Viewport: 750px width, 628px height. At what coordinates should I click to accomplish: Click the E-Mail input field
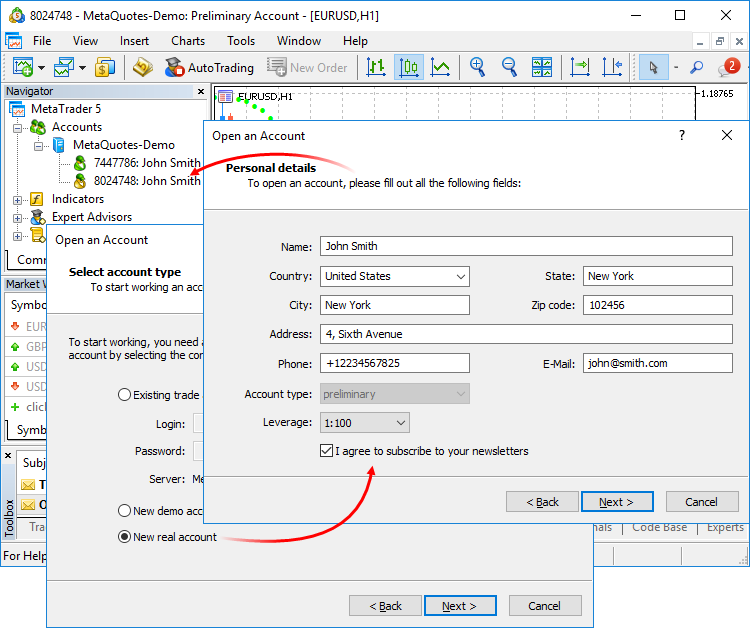657,363
